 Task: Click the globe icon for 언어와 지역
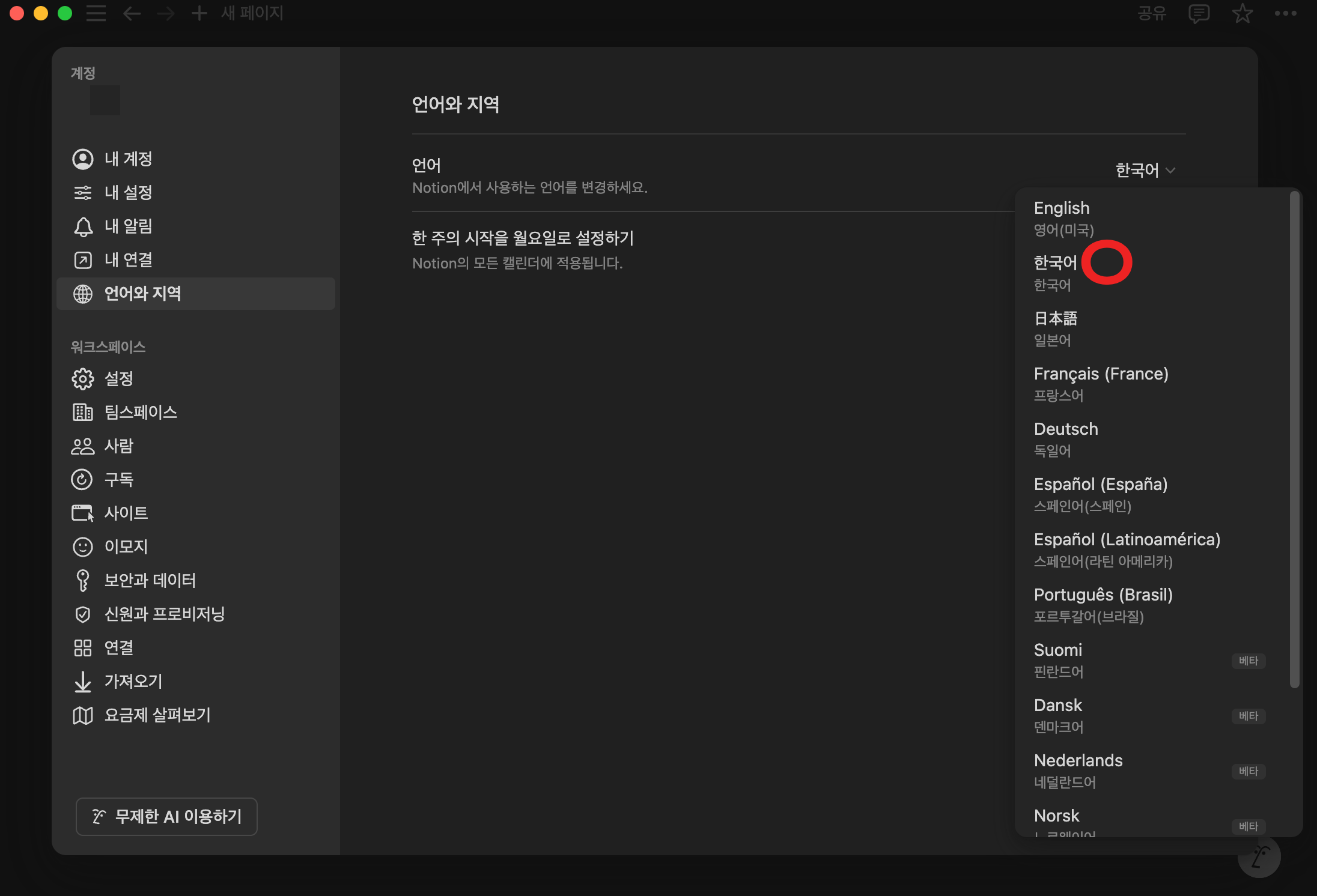point(83,294)
